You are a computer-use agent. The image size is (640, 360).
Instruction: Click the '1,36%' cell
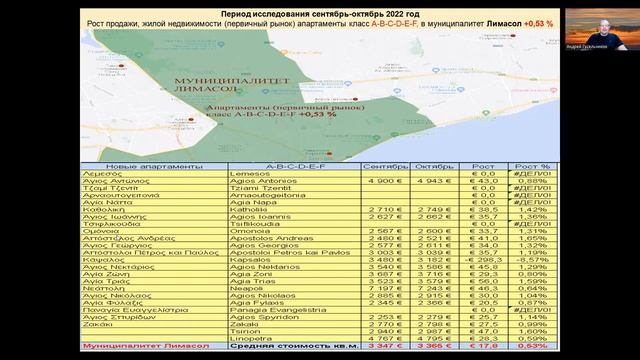[x=532, y=217]
